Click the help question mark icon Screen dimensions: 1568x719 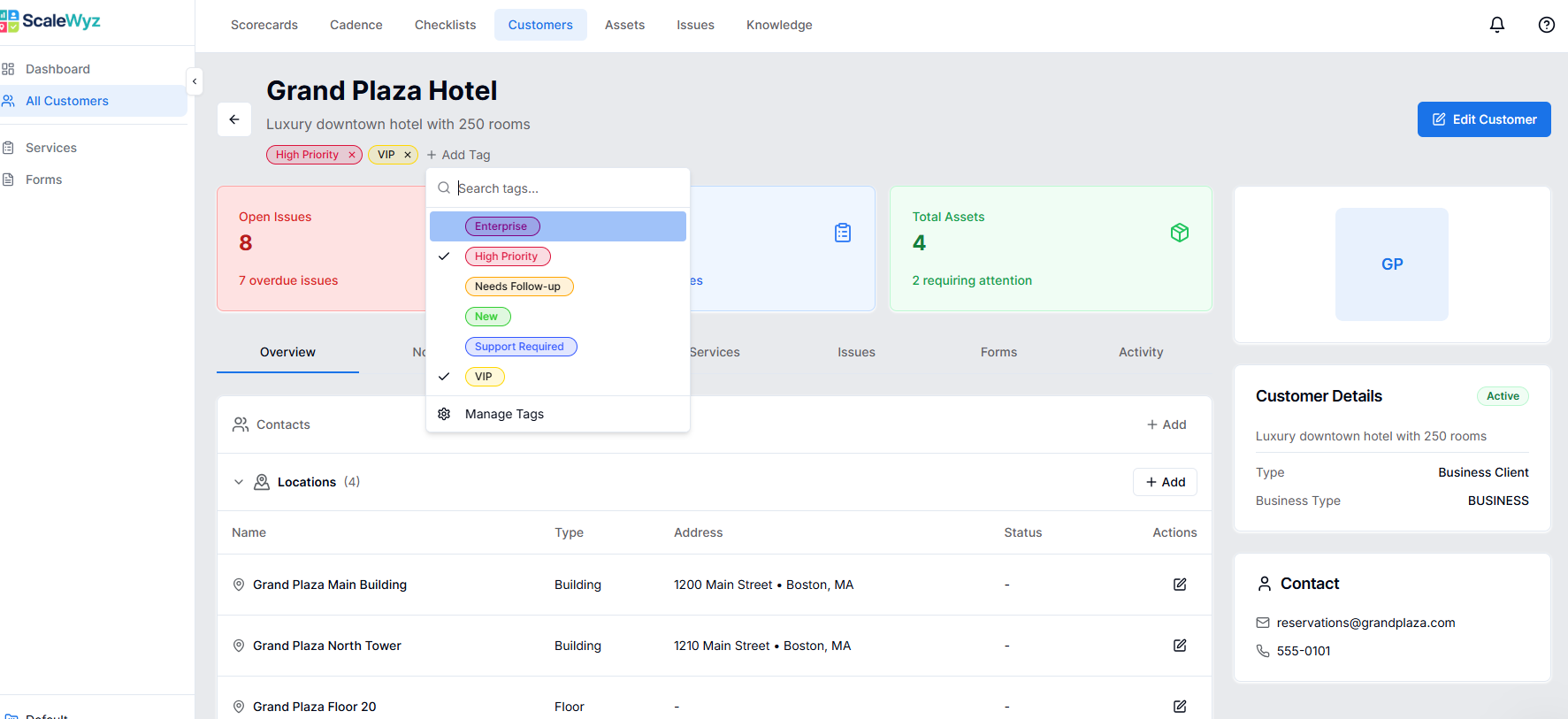1546,25
